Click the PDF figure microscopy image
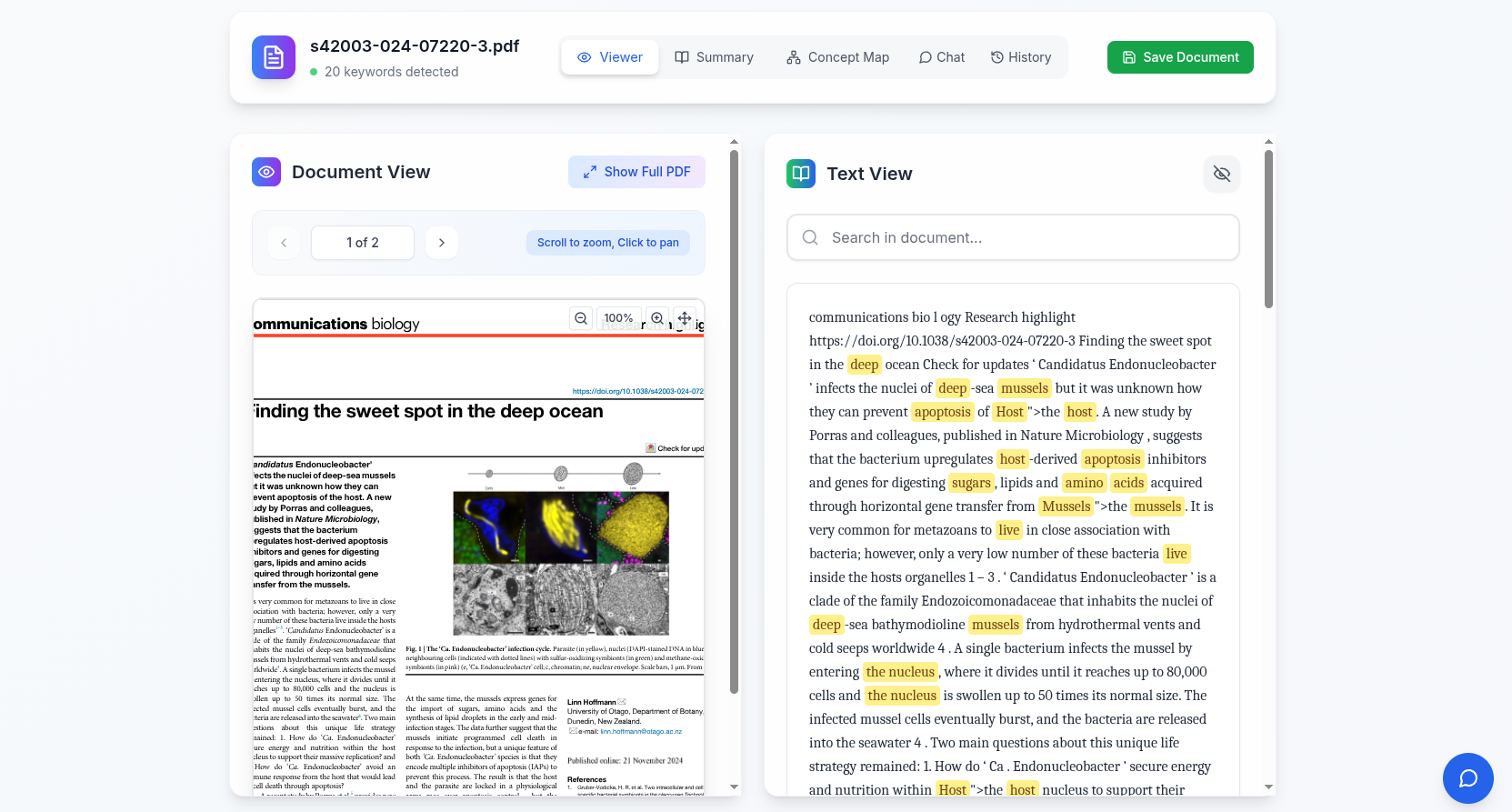This screenshot has height=812, width=1512. (561, 563)
